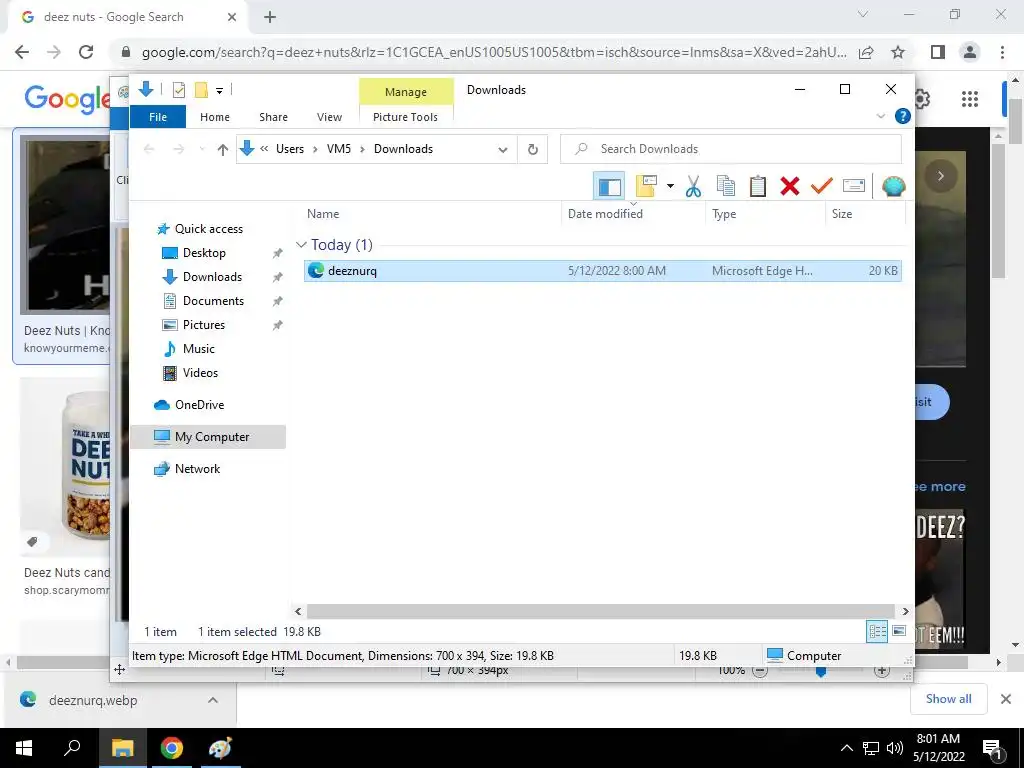Viewport: 1024px width, 768px height.
Task: Go up one folder with the up arrow
Action: pyautogui.click(x=223, y=150)
